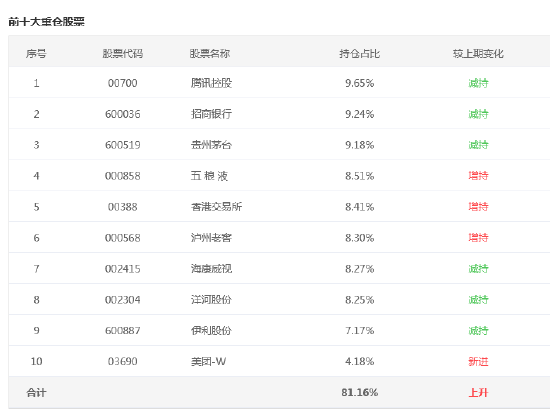
Task: Click stock code 002415
Action: [x=122, y=269]
